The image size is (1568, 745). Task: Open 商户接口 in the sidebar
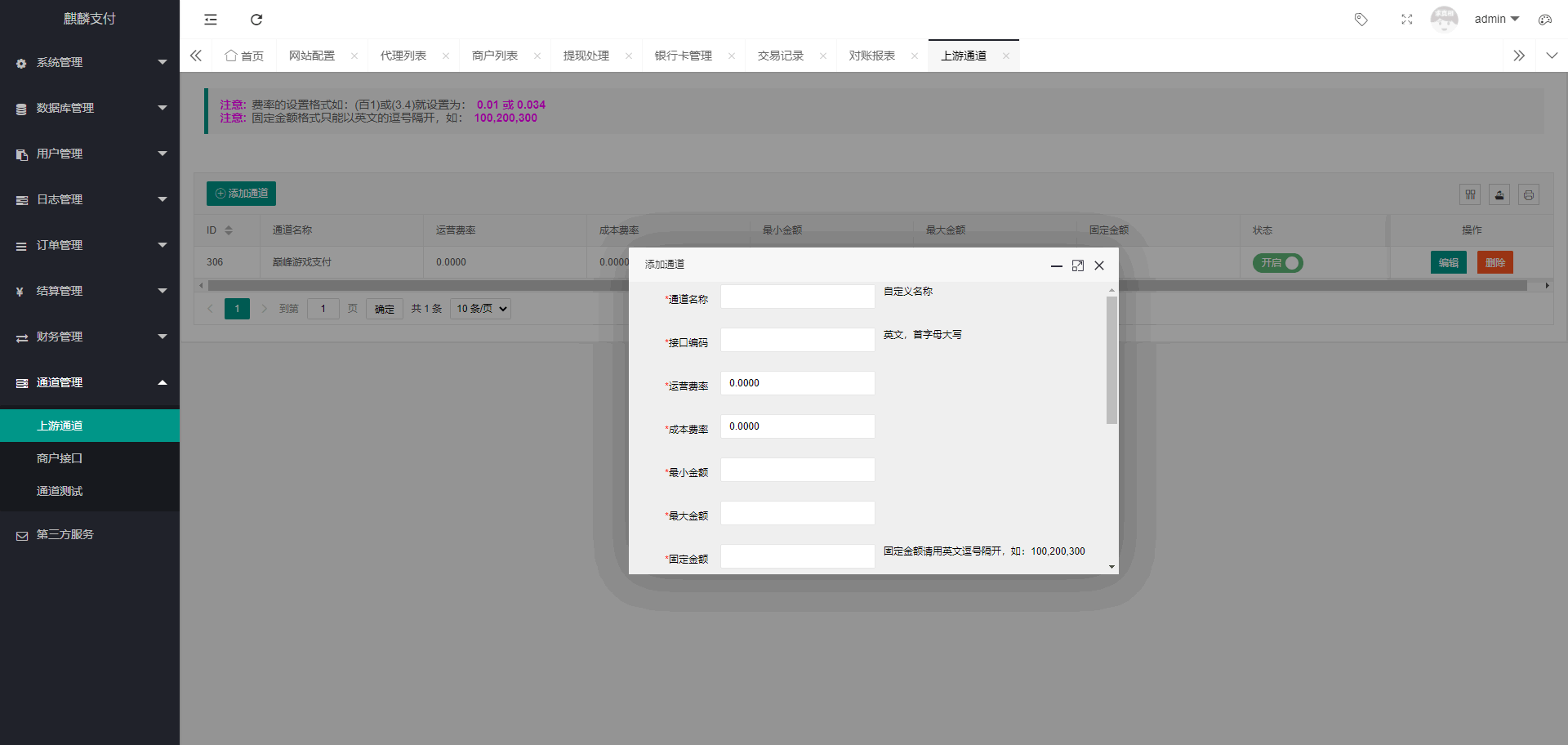(60, 458)
